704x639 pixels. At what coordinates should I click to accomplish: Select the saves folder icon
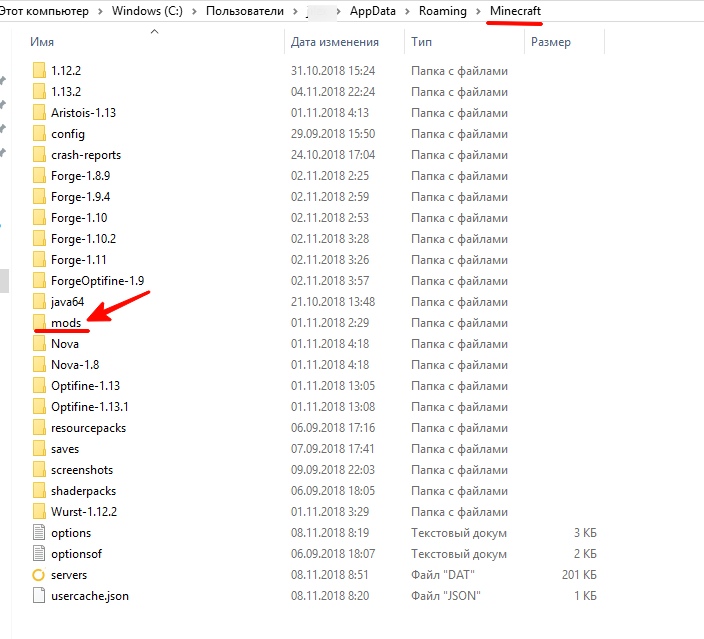(x=39, y=449)
